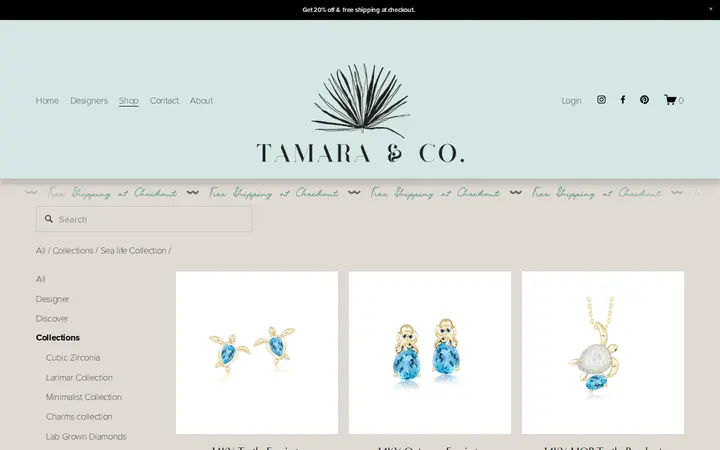Open the Larimar Collection
720x450 pixels.
point(79,377)
